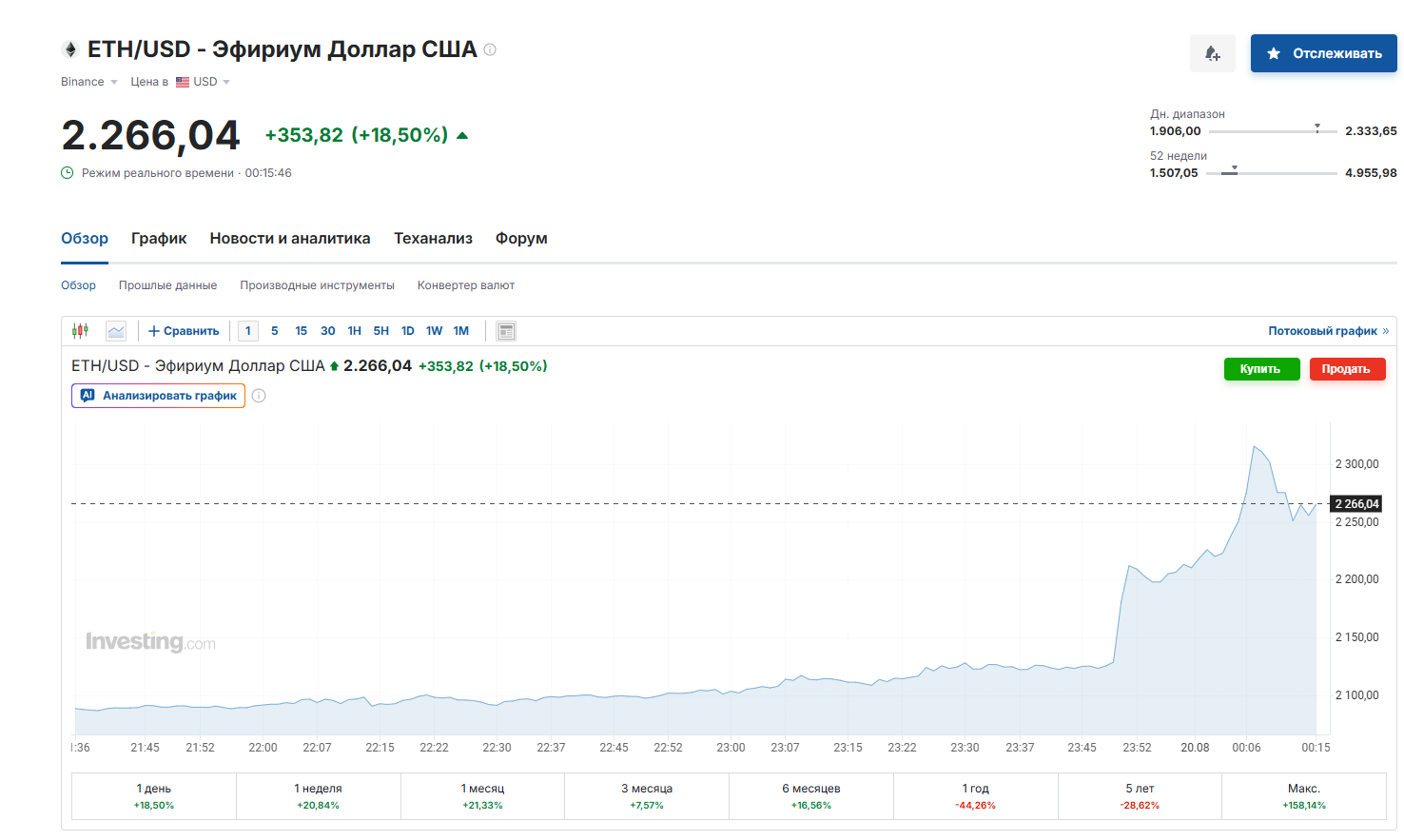Select area chart type icon
The width and height of the screenshot is (1404, 840).
click(x=116, y=331)
